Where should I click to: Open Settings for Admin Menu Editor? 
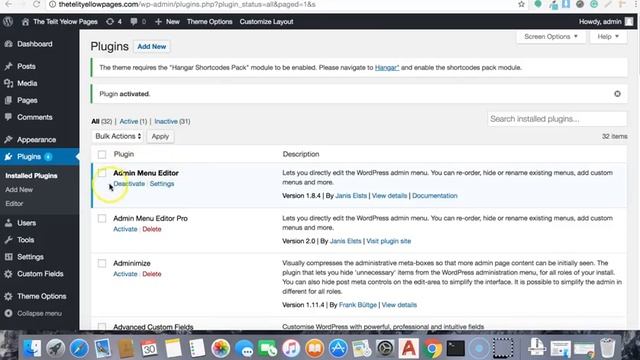162,184
